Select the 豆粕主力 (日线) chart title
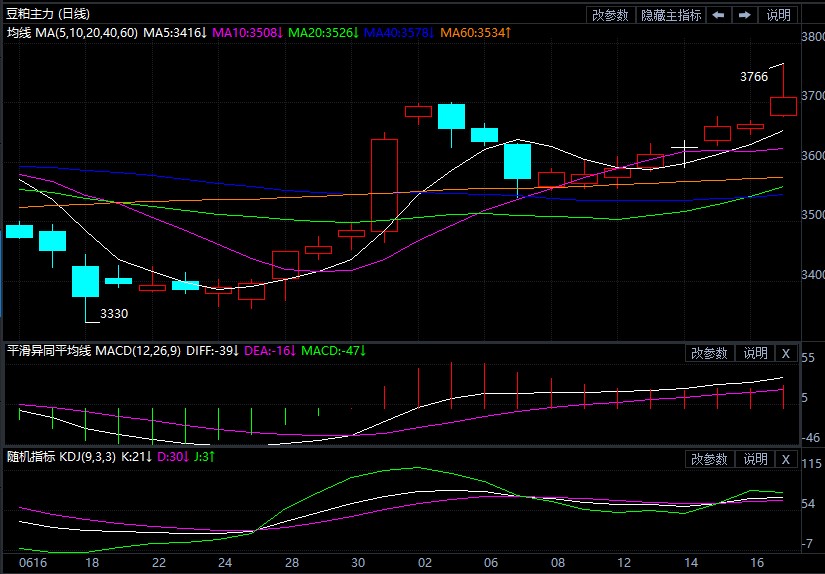Screen dimensions: 825x574 click(47, 13)
